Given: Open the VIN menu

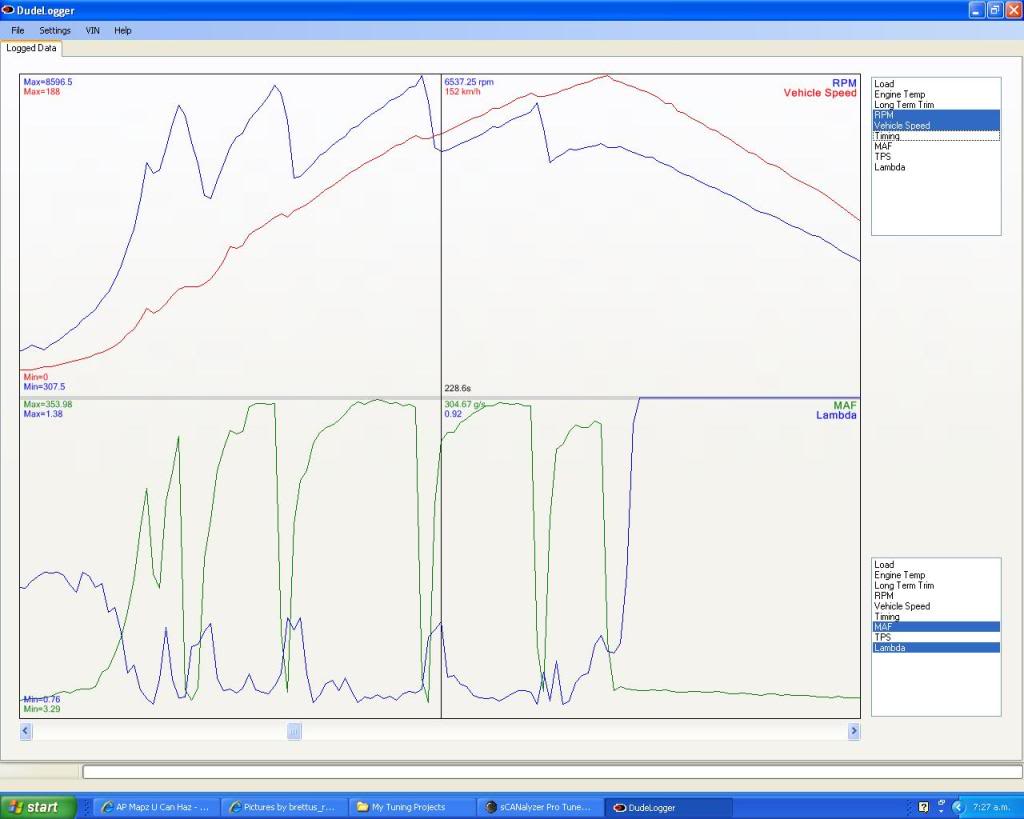Looking at the screenshot, I should coord(92,30).
